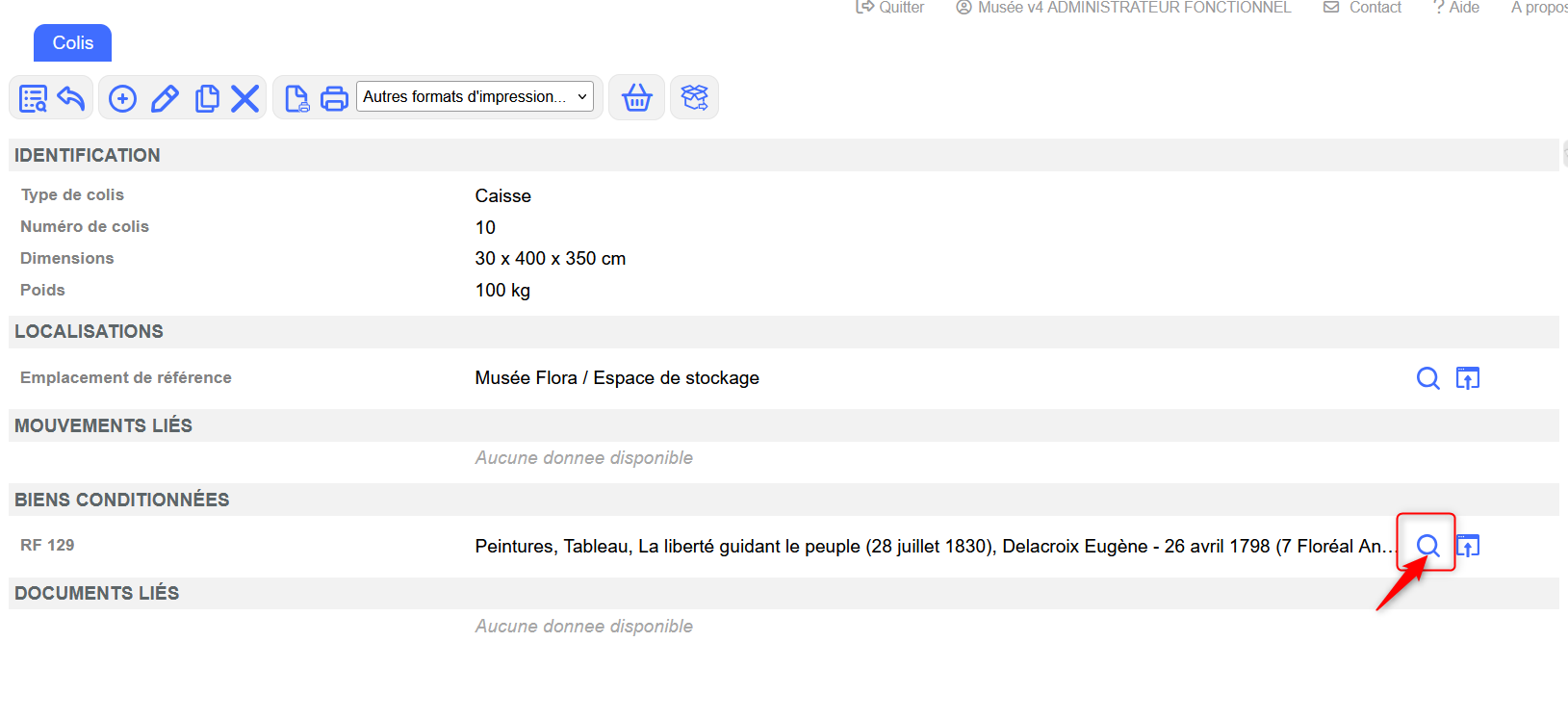Click Quitter link in top bar
Screen dimensions: 1568x719
(x=890, y=8)
